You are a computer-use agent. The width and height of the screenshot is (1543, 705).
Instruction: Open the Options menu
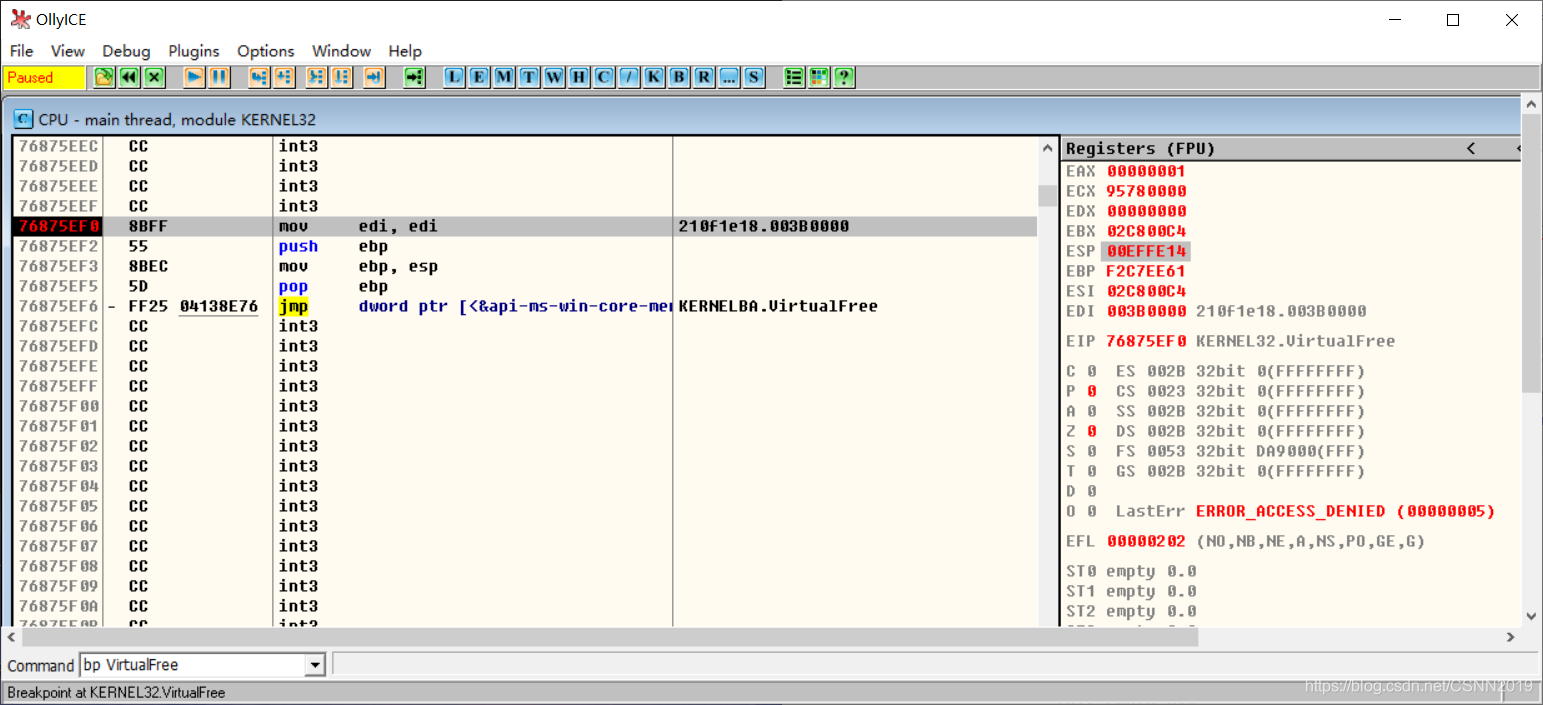266,51
